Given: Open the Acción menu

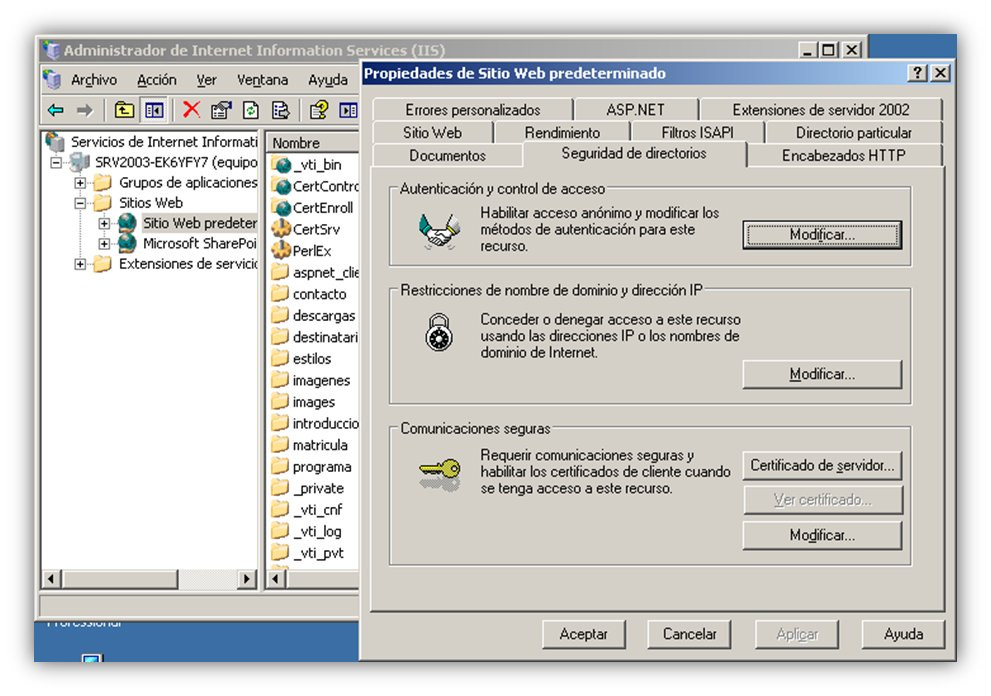Looking at the screenshot, I should (x=157, y=80).
